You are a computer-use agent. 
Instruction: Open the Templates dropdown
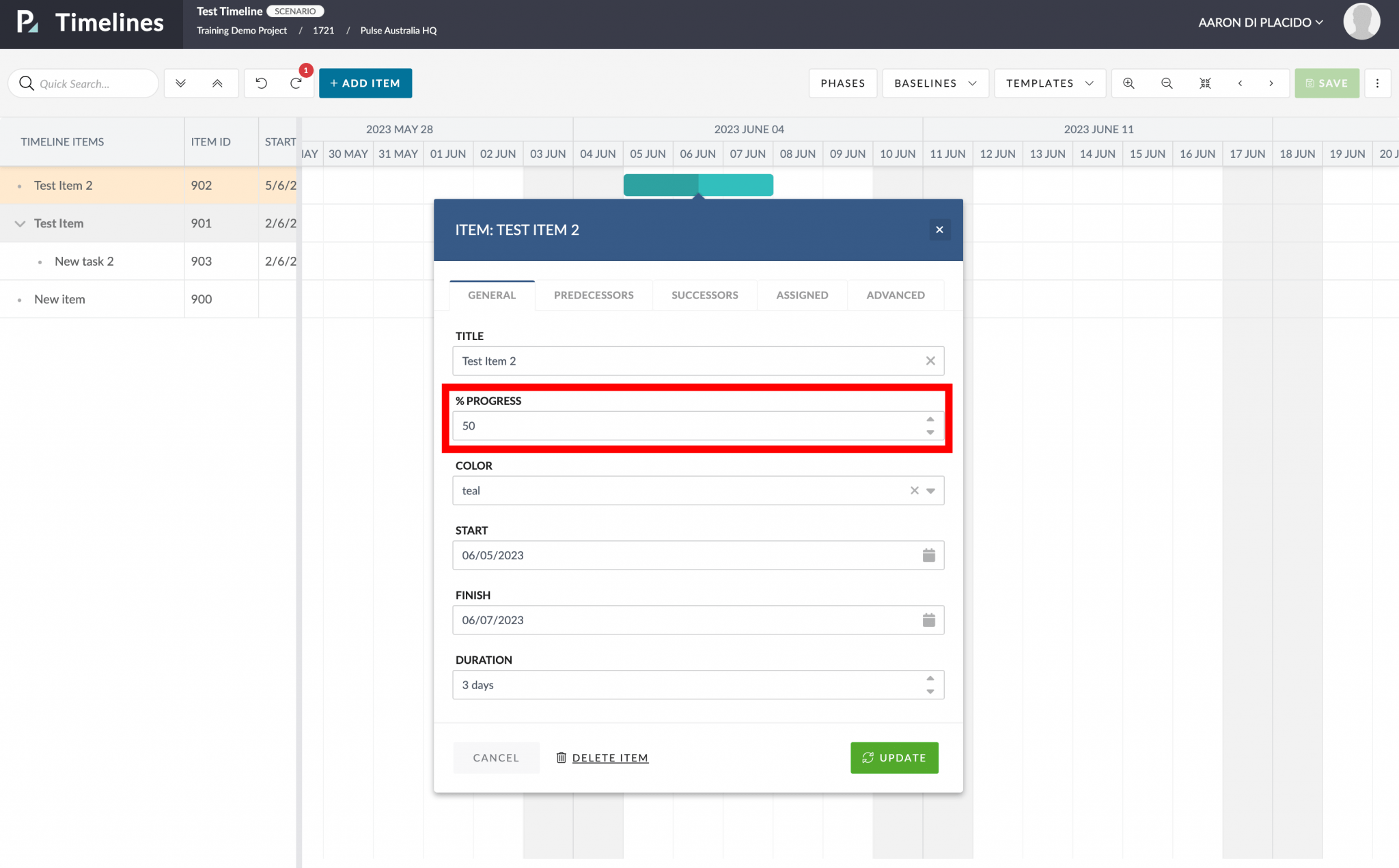(x=1049, y=83)
